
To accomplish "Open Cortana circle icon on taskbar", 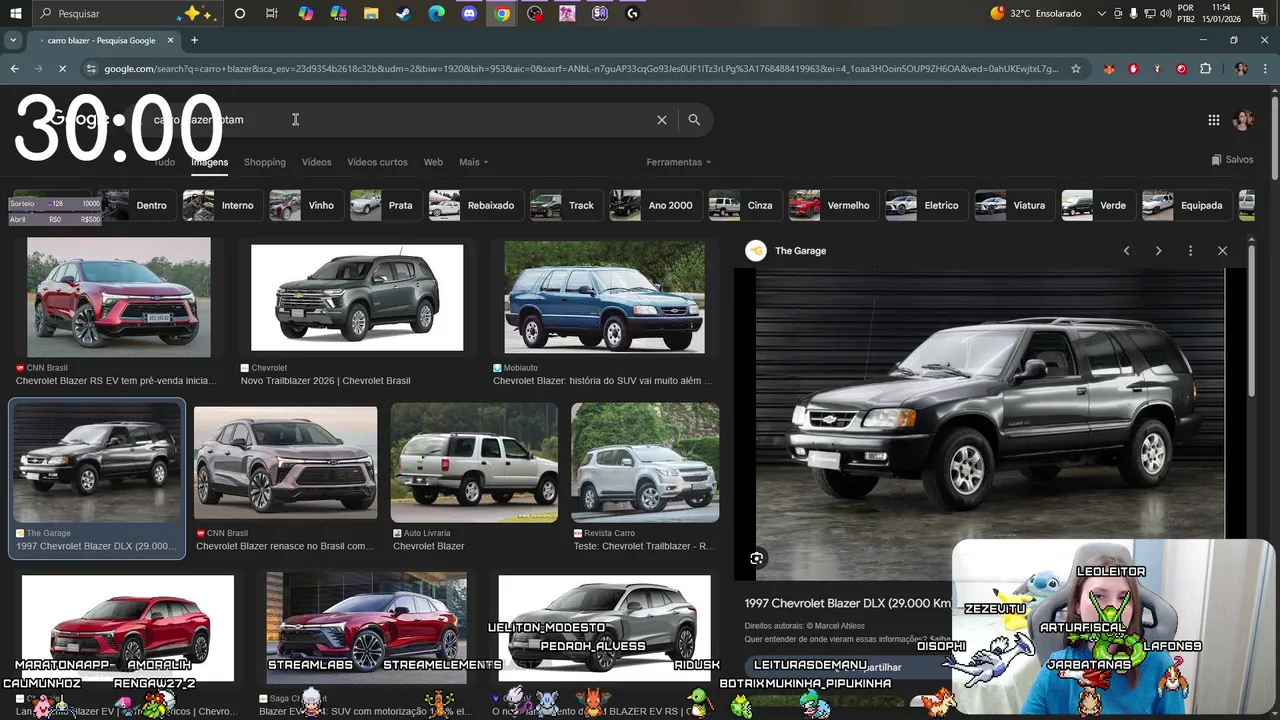I will point(239,13).
